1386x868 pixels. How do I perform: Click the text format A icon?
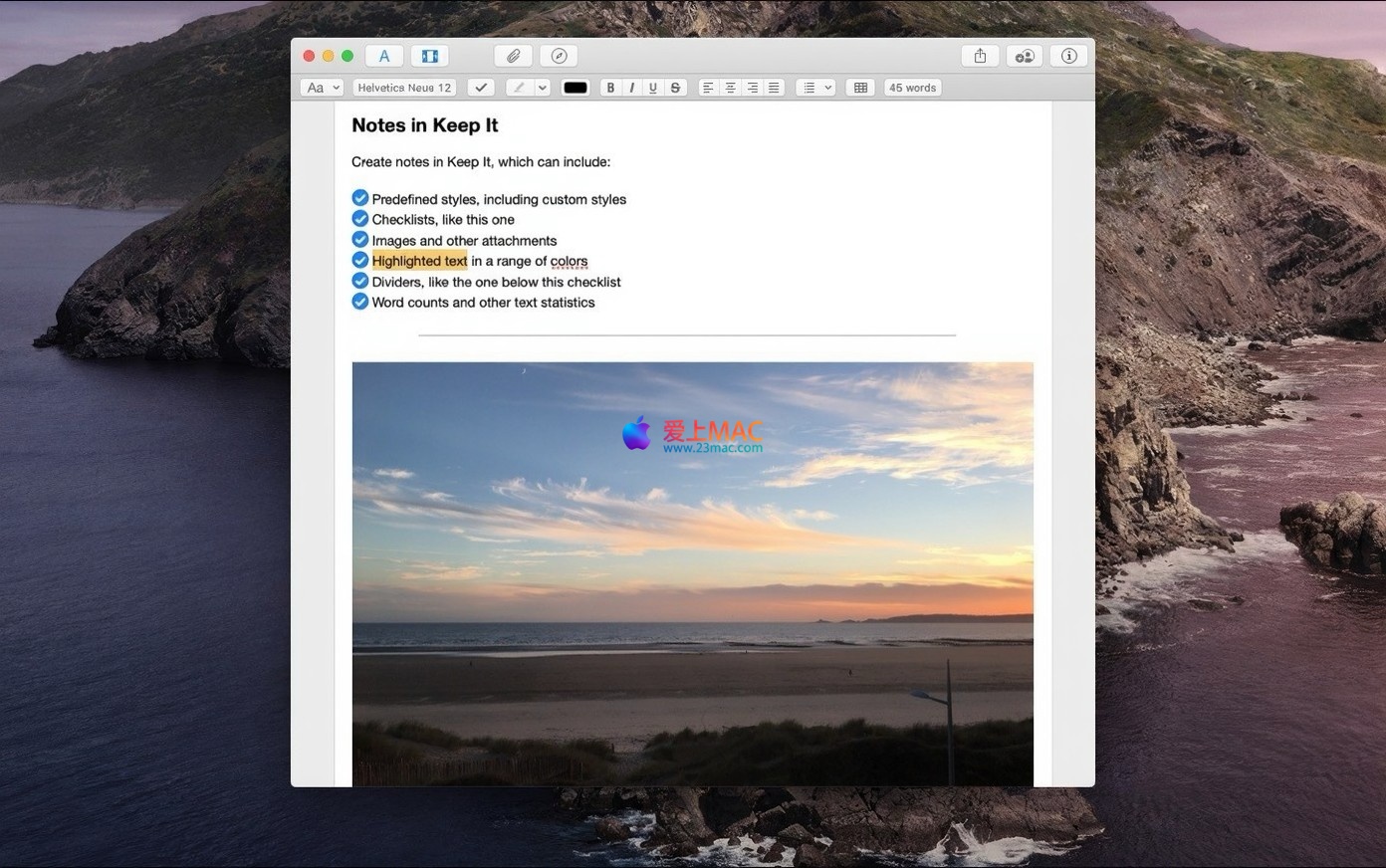(x=384, y=57)
